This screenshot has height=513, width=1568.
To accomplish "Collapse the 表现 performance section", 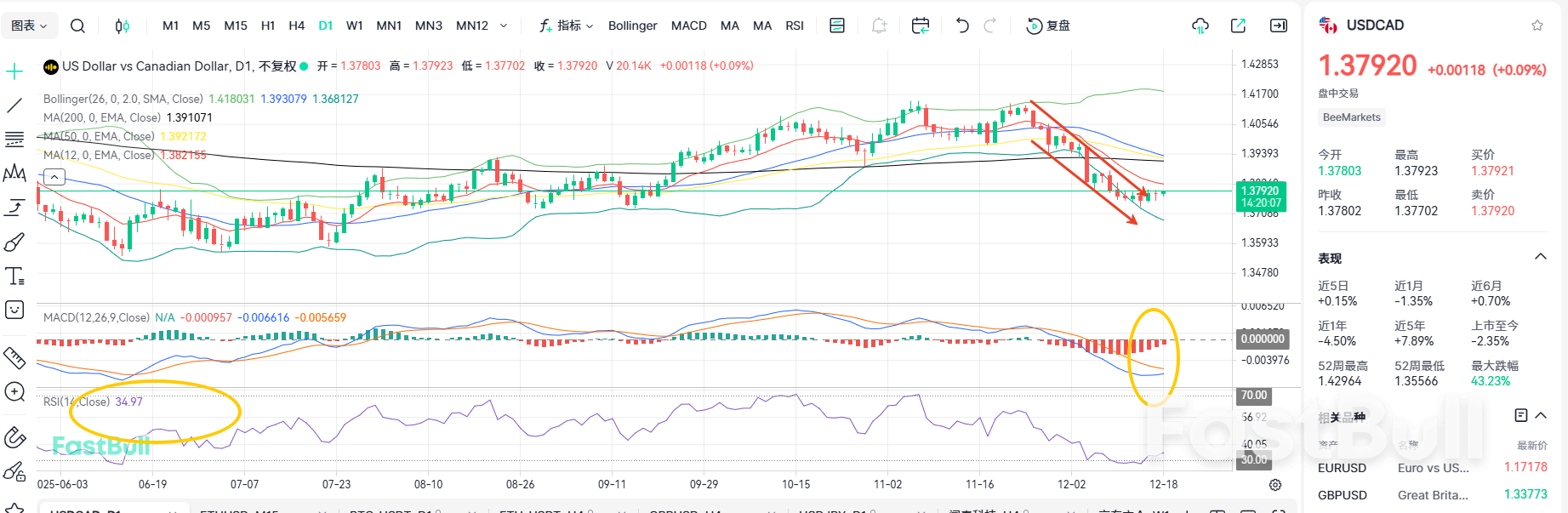I will (1540, 257).
